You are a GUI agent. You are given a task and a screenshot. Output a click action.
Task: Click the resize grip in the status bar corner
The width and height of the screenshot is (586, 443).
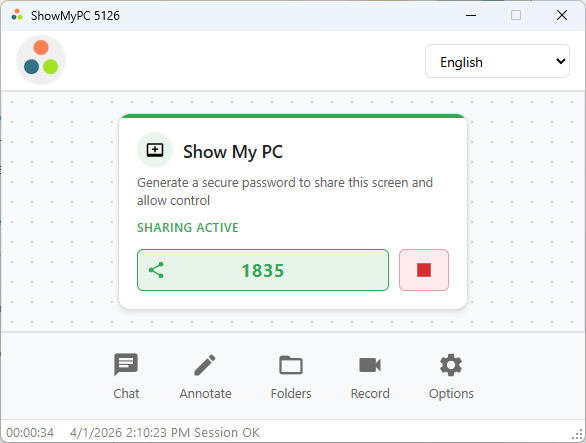click(x=578, y=435)
